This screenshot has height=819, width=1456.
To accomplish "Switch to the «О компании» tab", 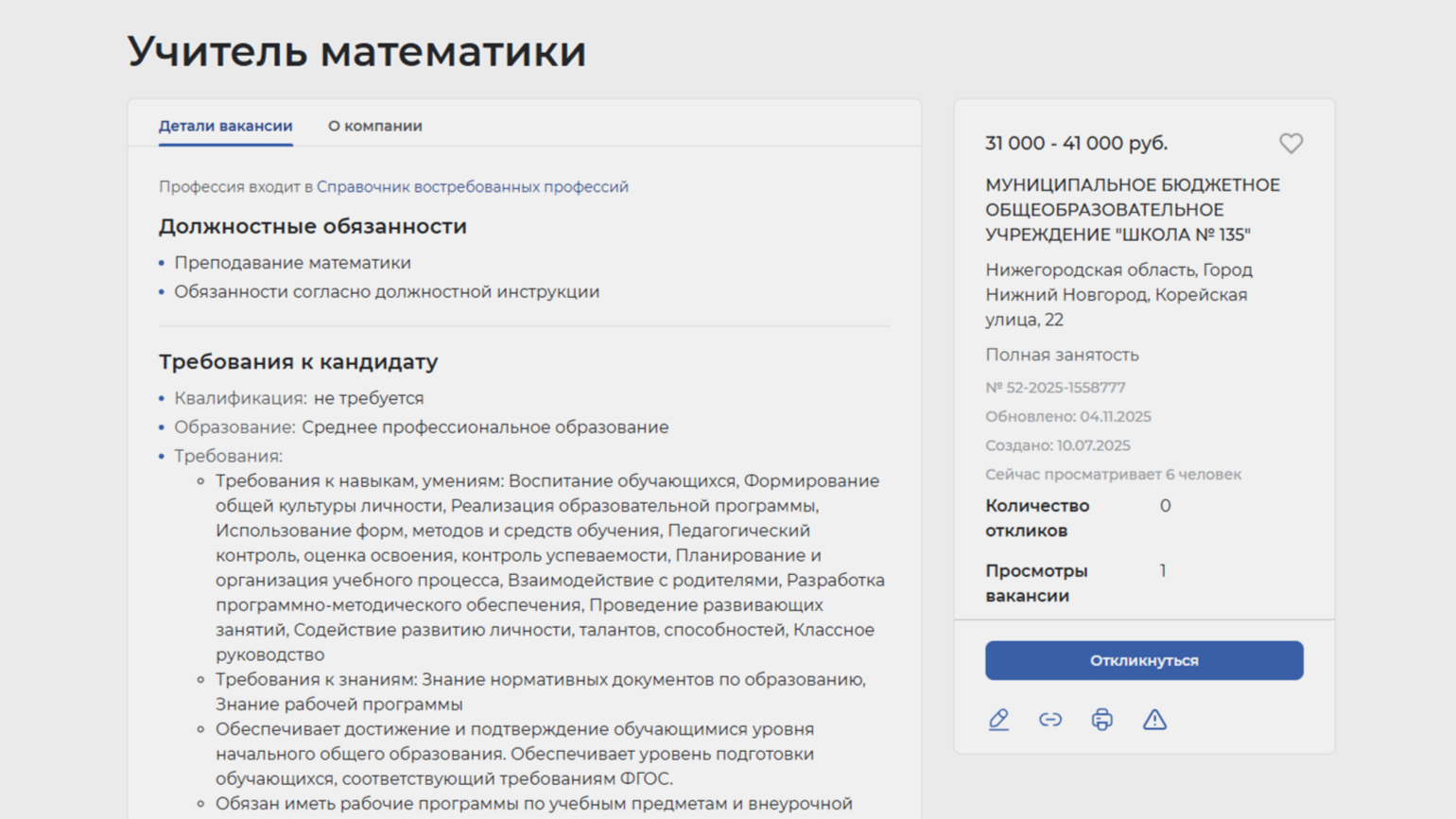I will pos(374,126).
